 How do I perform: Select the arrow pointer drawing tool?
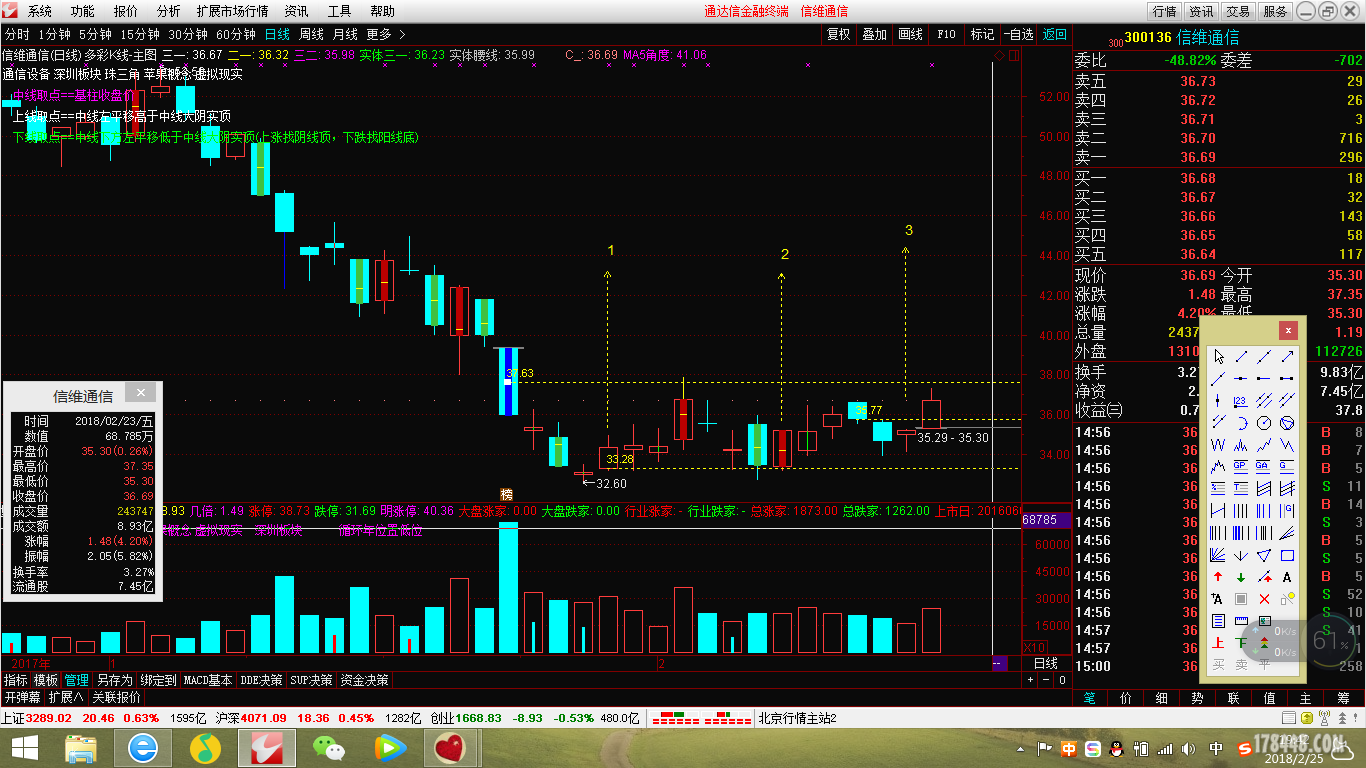coord(1218,357)
